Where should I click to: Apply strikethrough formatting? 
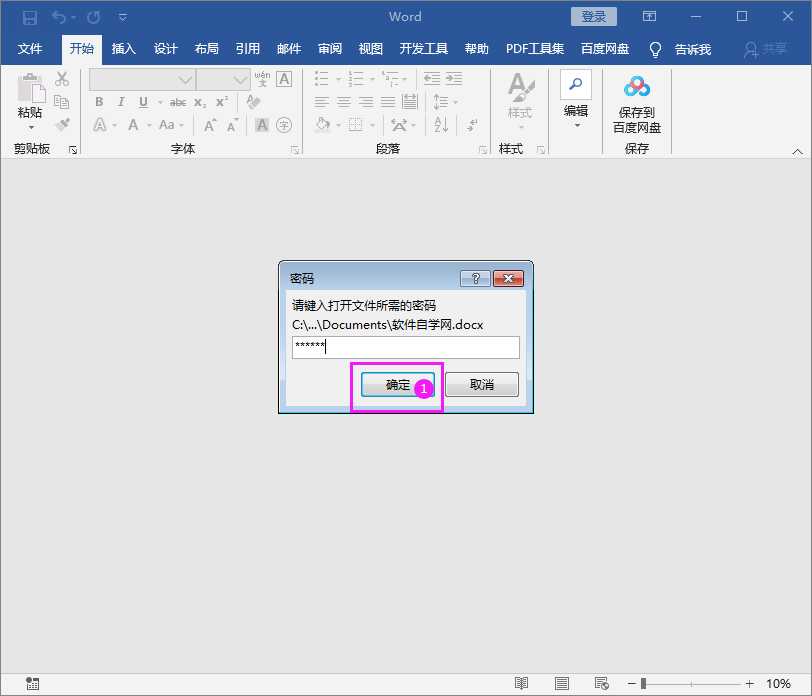180,101
